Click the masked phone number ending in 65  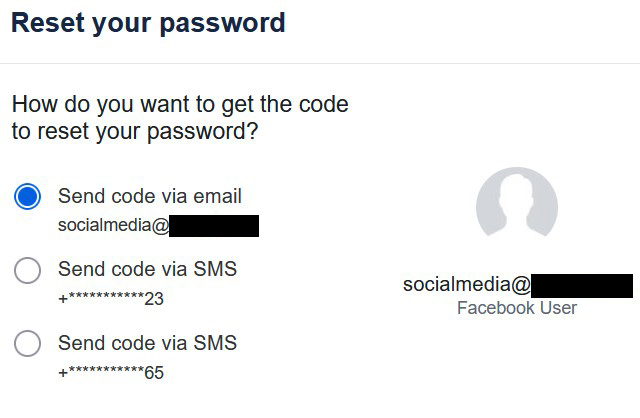[111, 373]
